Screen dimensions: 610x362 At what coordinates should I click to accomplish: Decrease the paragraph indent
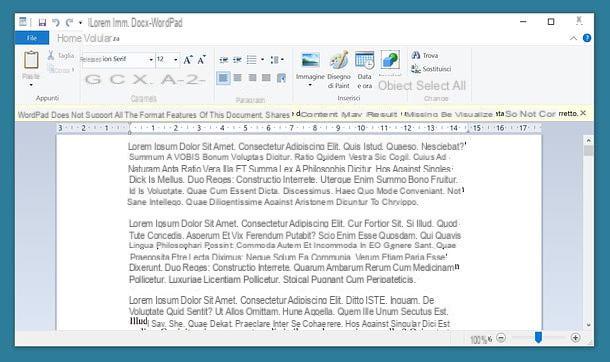pyautogui.click(x=223, y=60)
